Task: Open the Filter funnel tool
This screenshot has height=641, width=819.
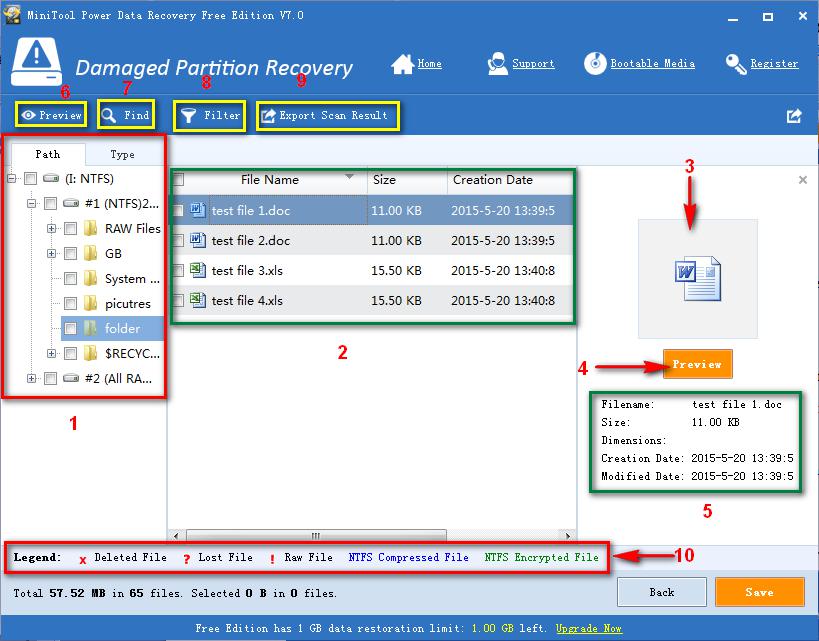Action: 187,116
